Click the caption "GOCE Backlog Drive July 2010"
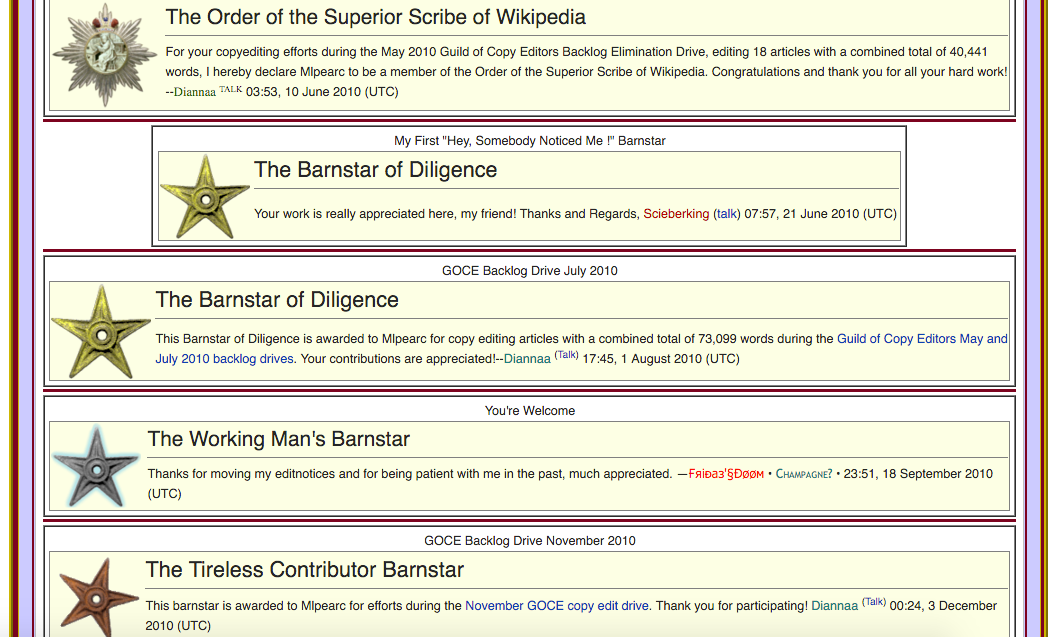1059x637 pixels. click(530, 270)
